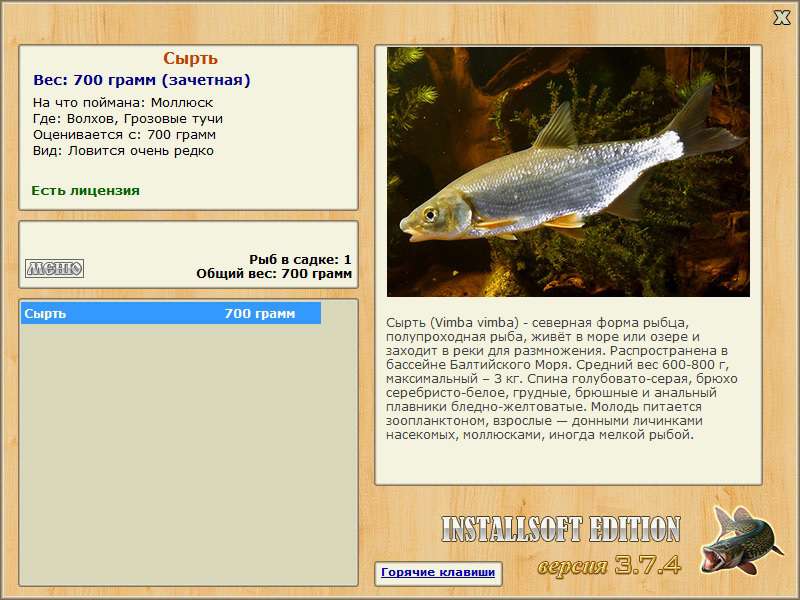This screenshot has width=800, height=600.
Task: Select the Сырть 700 грамм list row
Action: [x=171, y=313]
